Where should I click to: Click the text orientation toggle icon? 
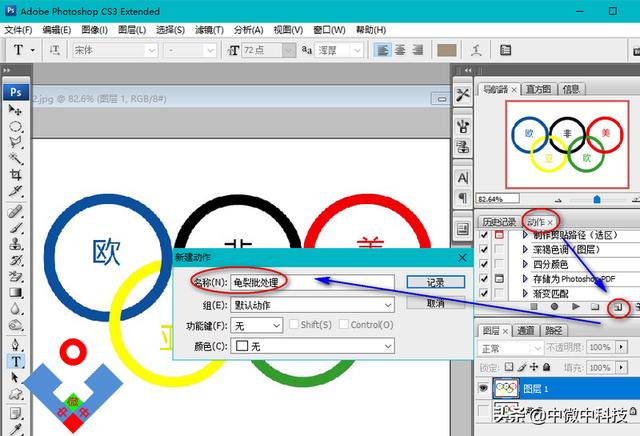(x=54, y=50)
